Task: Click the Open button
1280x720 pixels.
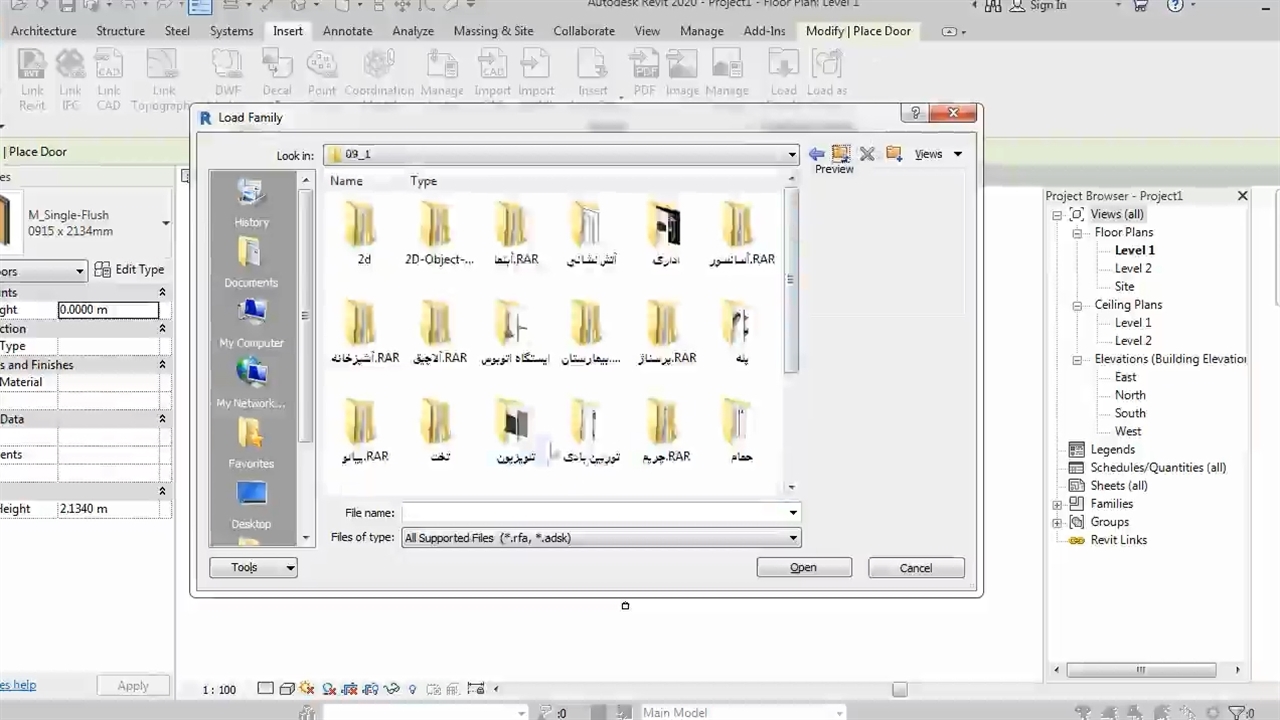Action: [803, 567]
